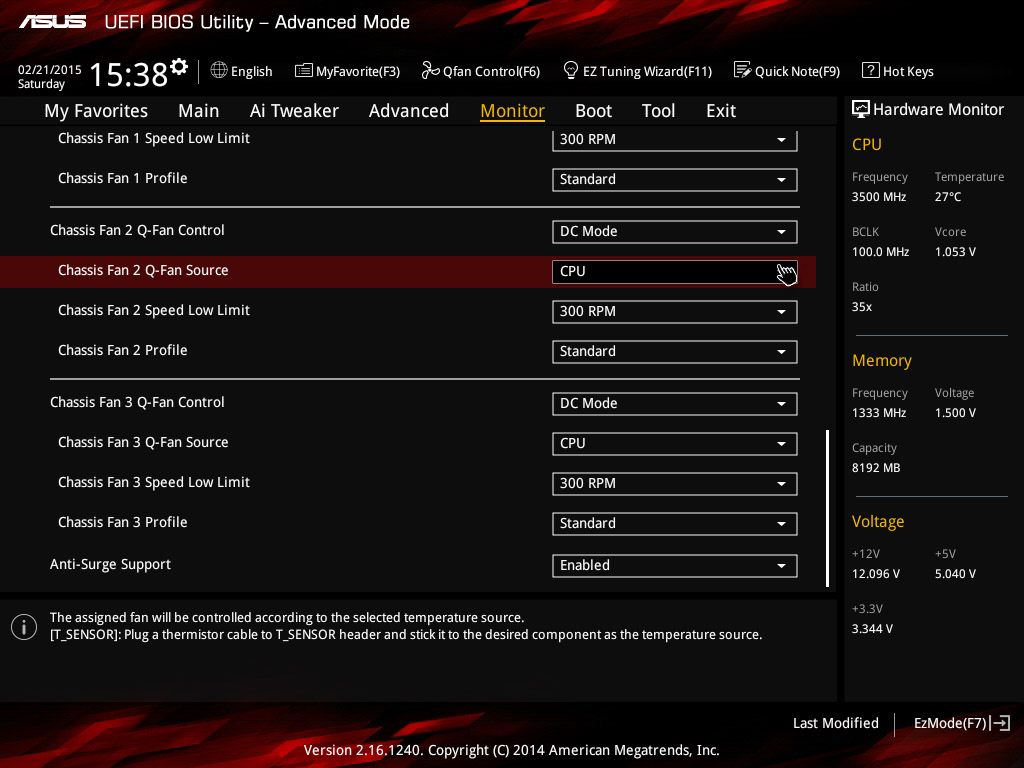
Task: Click Vcore value 1.053 V
Action: coord(955,251)
